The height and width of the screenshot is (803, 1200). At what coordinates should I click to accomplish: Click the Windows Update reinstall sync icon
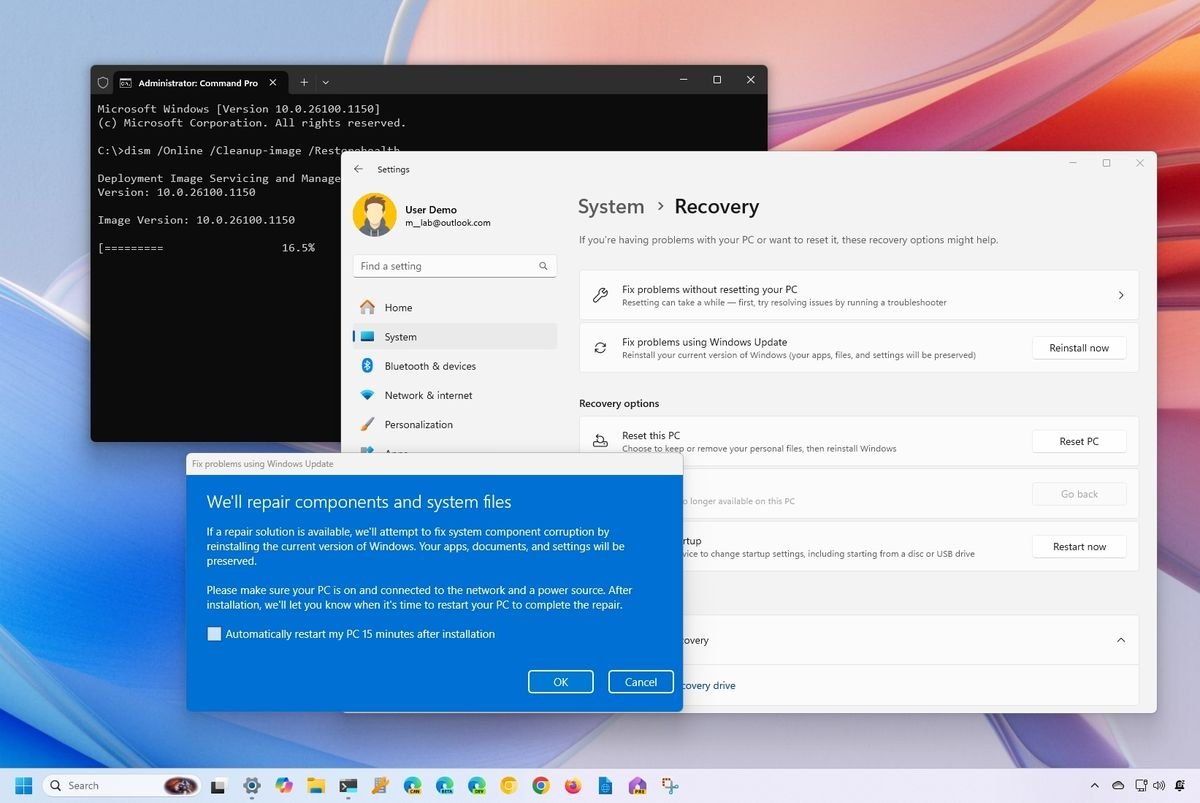[x=600, y=348]
